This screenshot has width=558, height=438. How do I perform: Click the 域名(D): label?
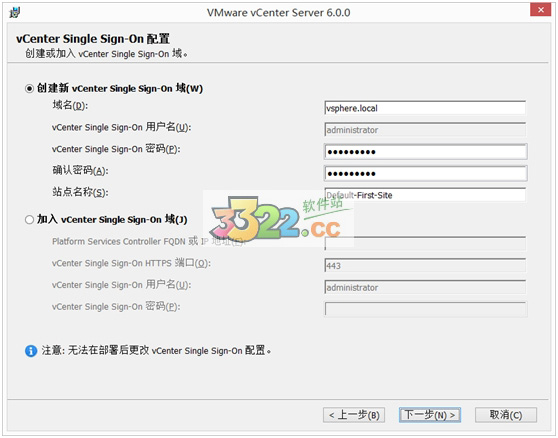[x=70, y=105]
